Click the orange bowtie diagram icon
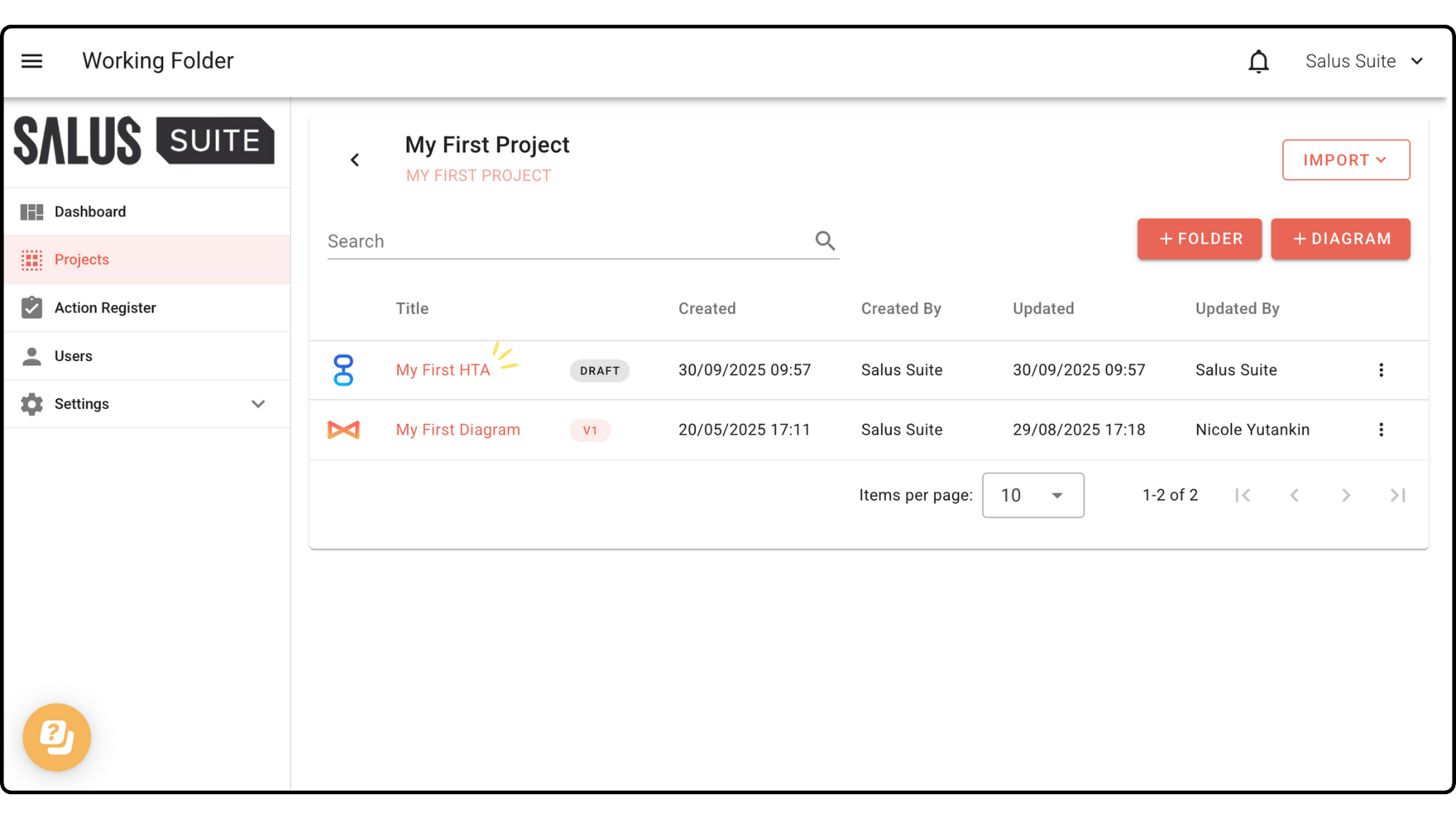1456x819 pixels. pos(343,430)
